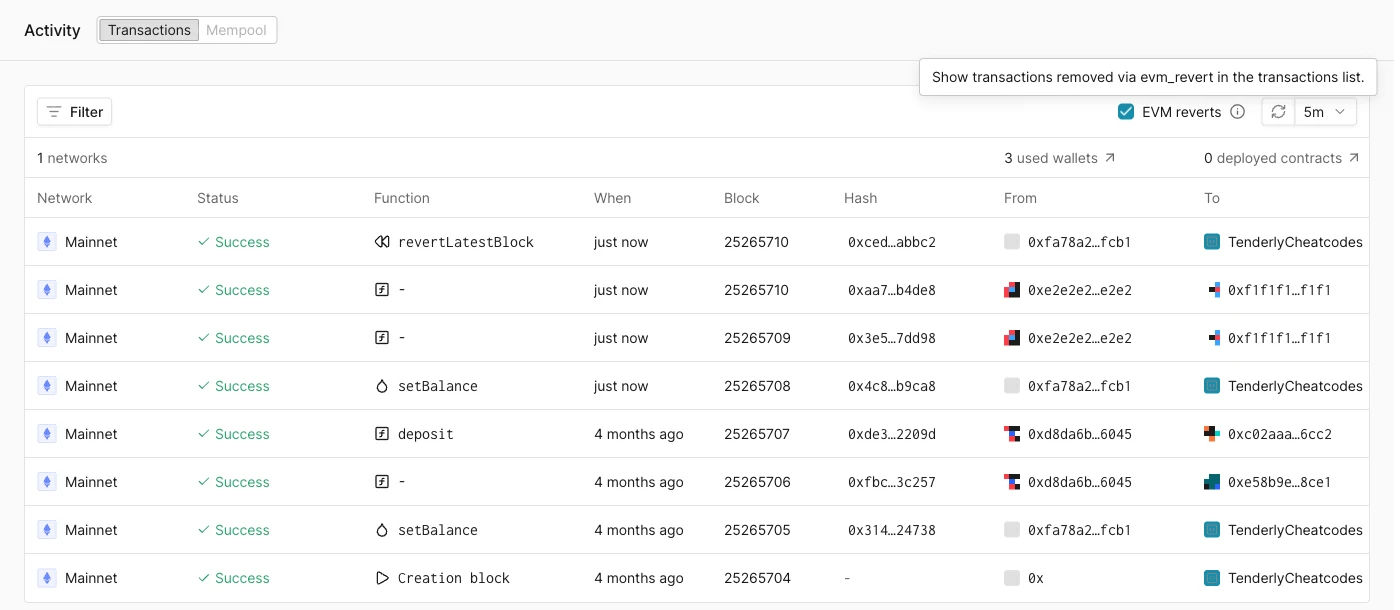The image size is (1400, 610).
Task: Click block number 25265704
Action: click(757, 578)
